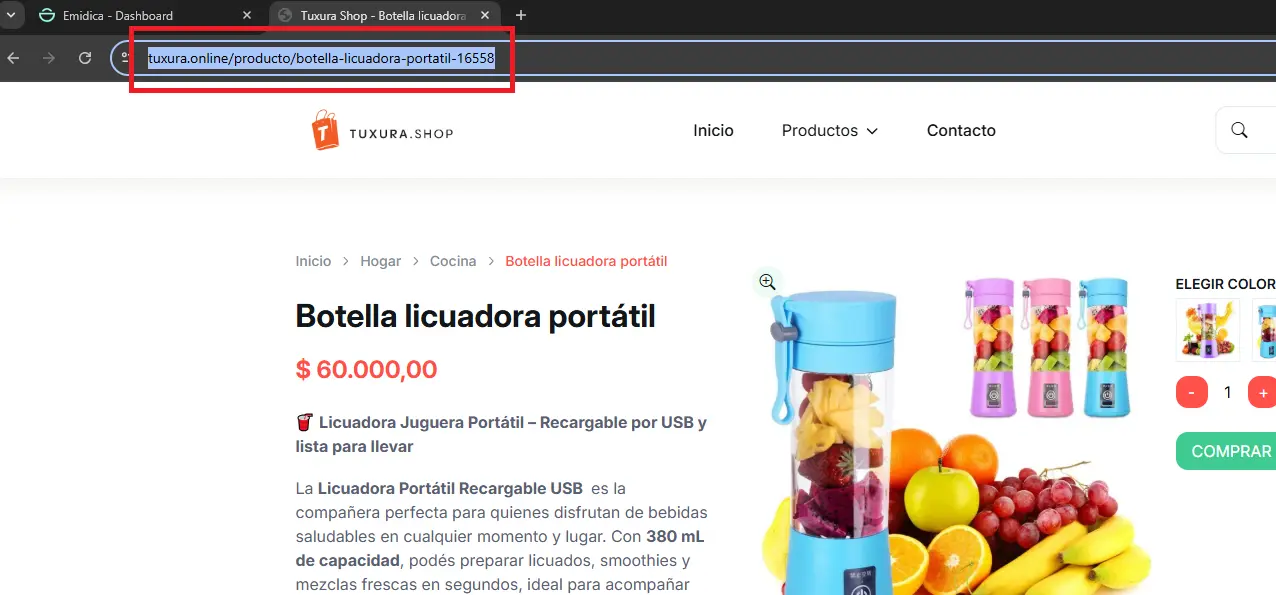Open a new browser tab with the plus icon

pyautogui.click(x=520, y=15)
